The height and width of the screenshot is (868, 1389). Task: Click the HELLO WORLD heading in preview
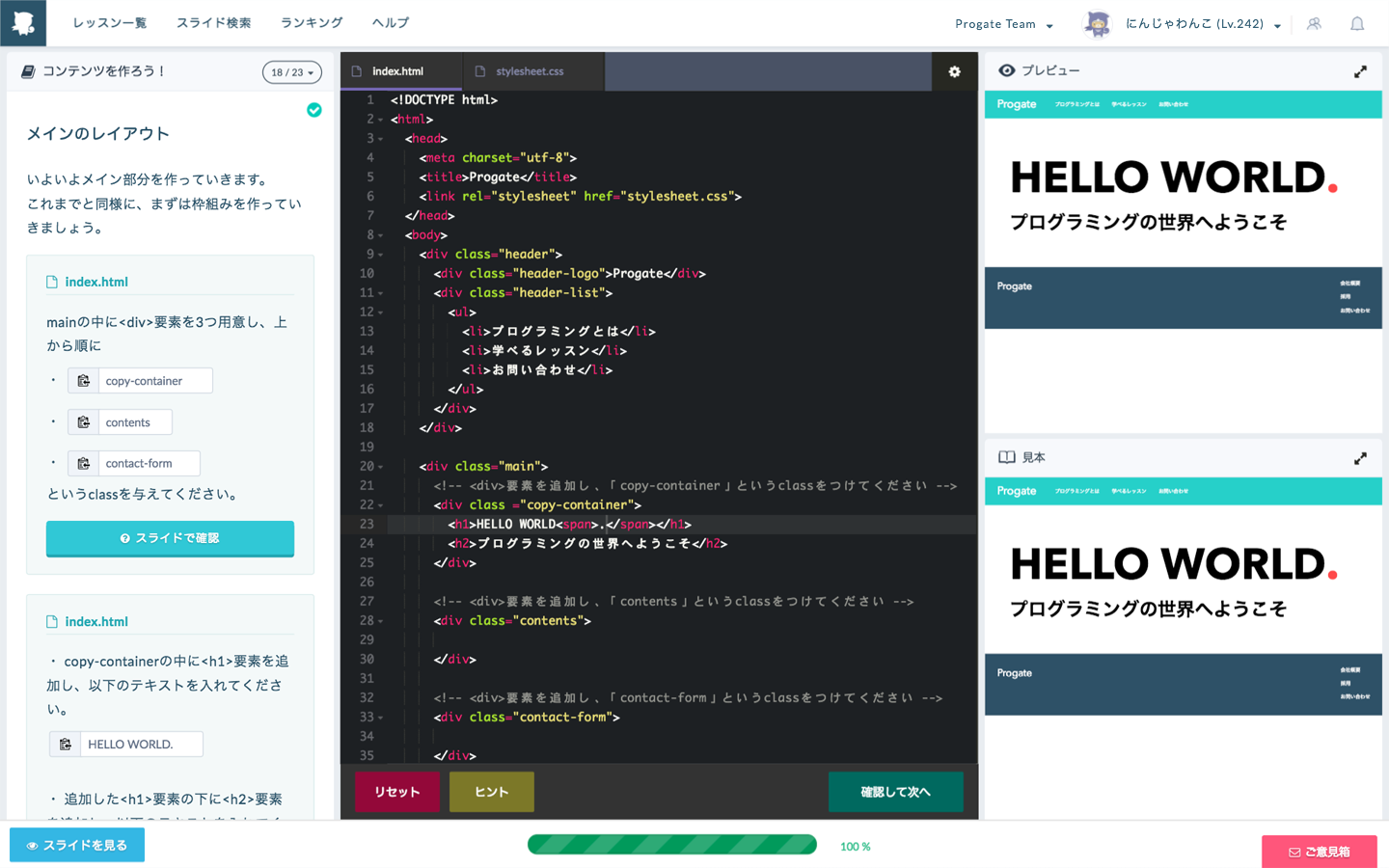[1174, 177]
